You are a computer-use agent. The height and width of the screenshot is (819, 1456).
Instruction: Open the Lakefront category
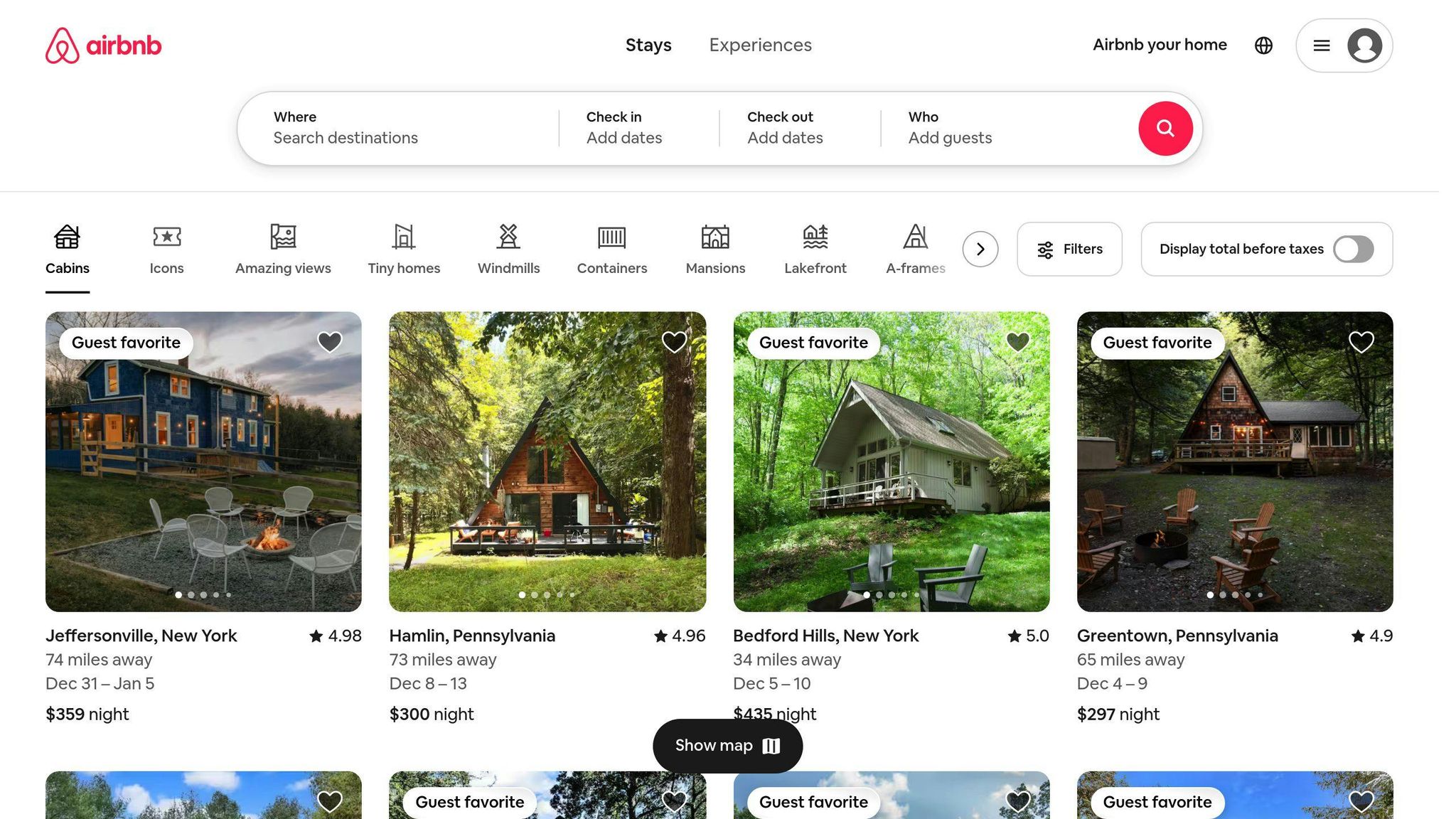[x=815, y=249]
